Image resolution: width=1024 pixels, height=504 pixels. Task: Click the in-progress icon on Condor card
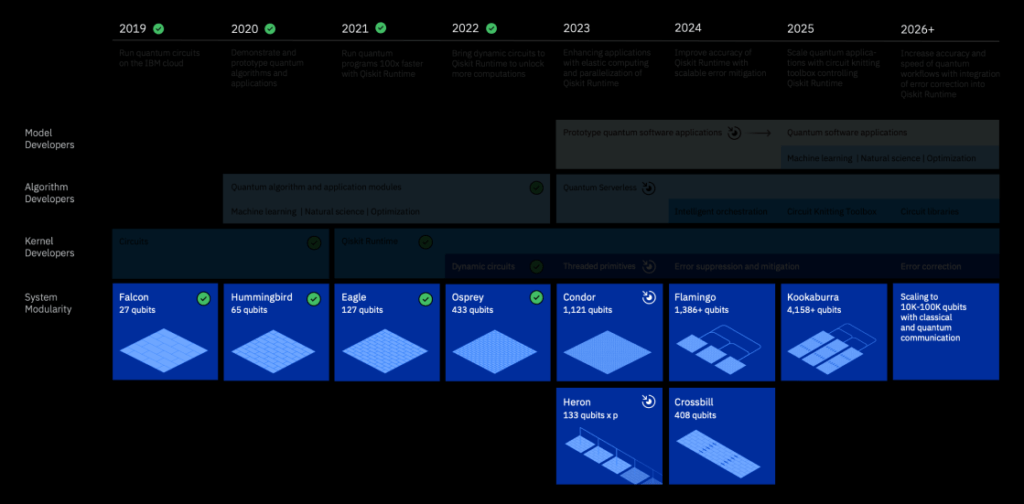[648, 298]
